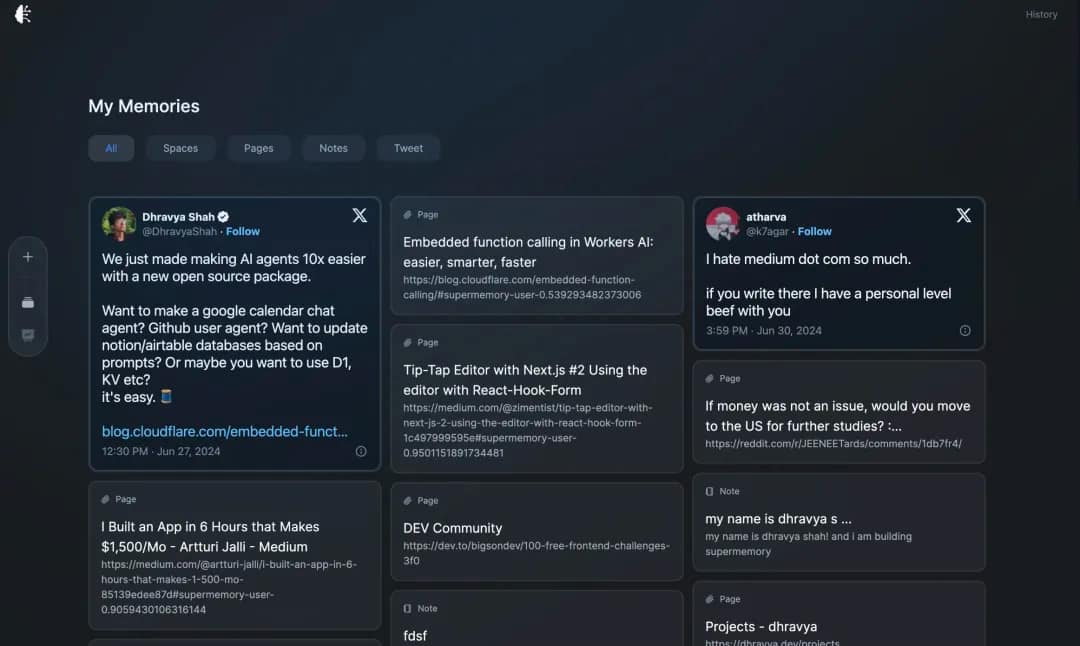Follow Dhravya Shah from the tweet card
The width and height of the screenshot is (1080, 646).
click(x=243, y=231)
